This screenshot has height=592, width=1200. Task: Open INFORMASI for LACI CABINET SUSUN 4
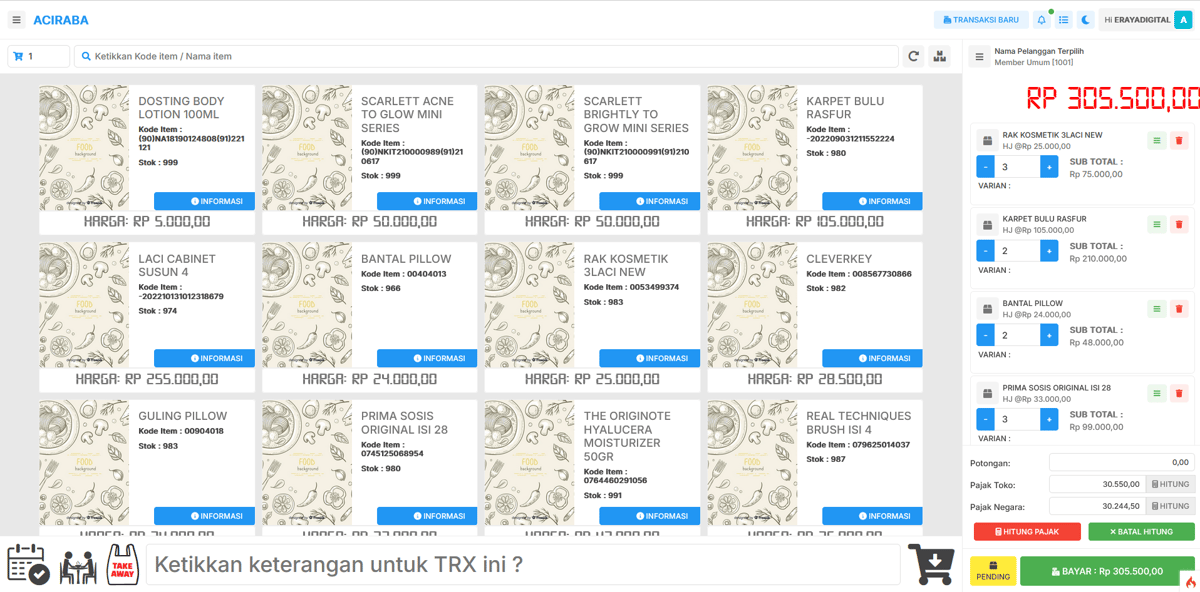204,358
